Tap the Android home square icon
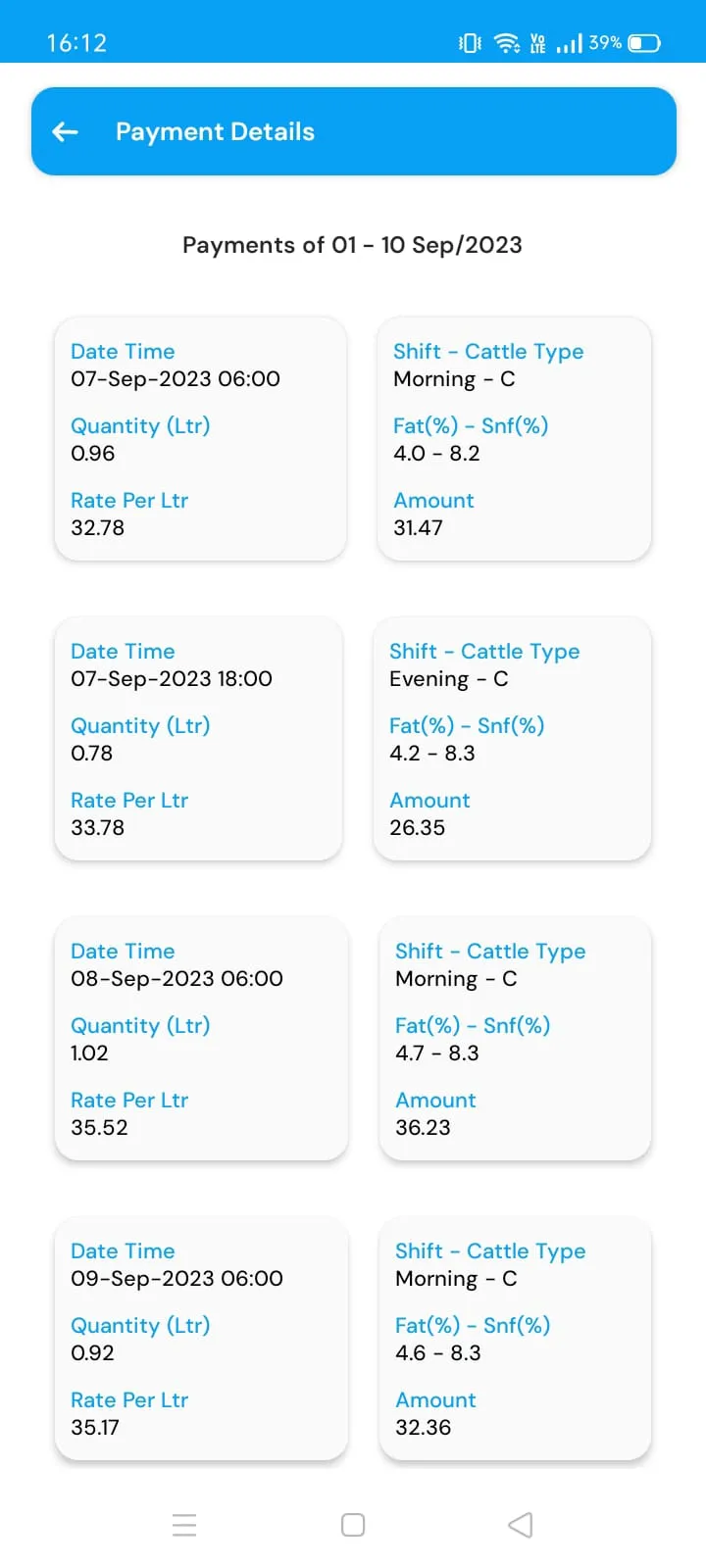The image size is (706, 1568). (353, 1525)
